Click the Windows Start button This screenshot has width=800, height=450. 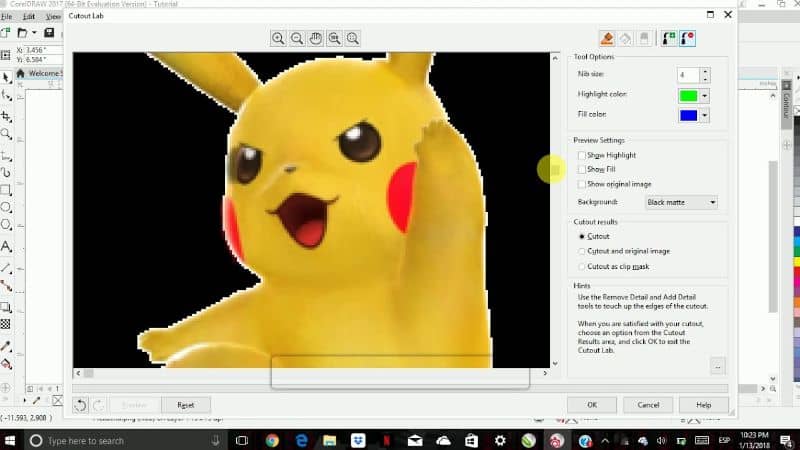click(x=10, y=440)
